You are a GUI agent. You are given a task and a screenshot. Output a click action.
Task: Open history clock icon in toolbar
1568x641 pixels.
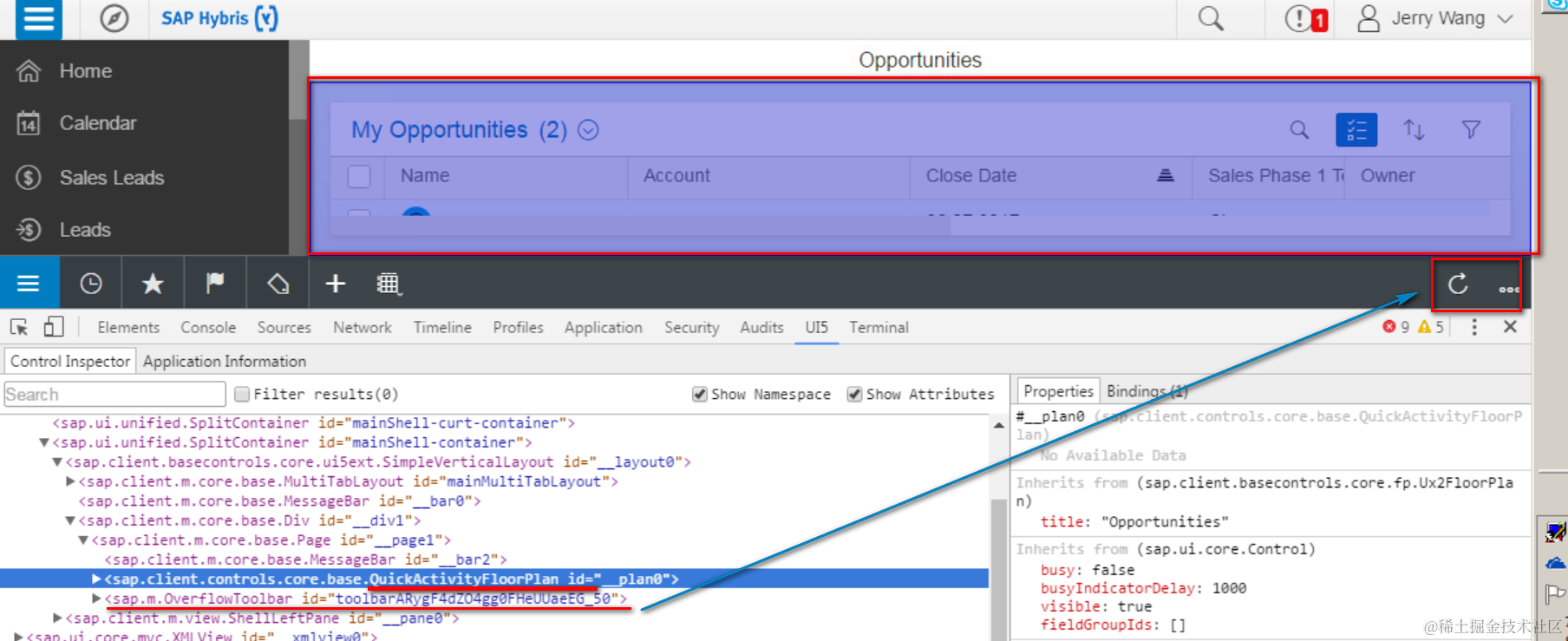point(91,284)
